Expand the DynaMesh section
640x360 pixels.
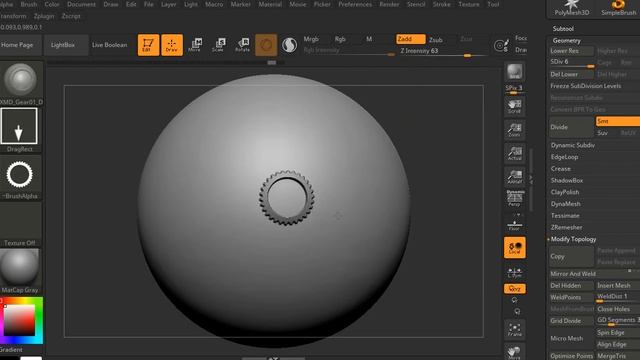pyautogui.click(x=566, y=204)
